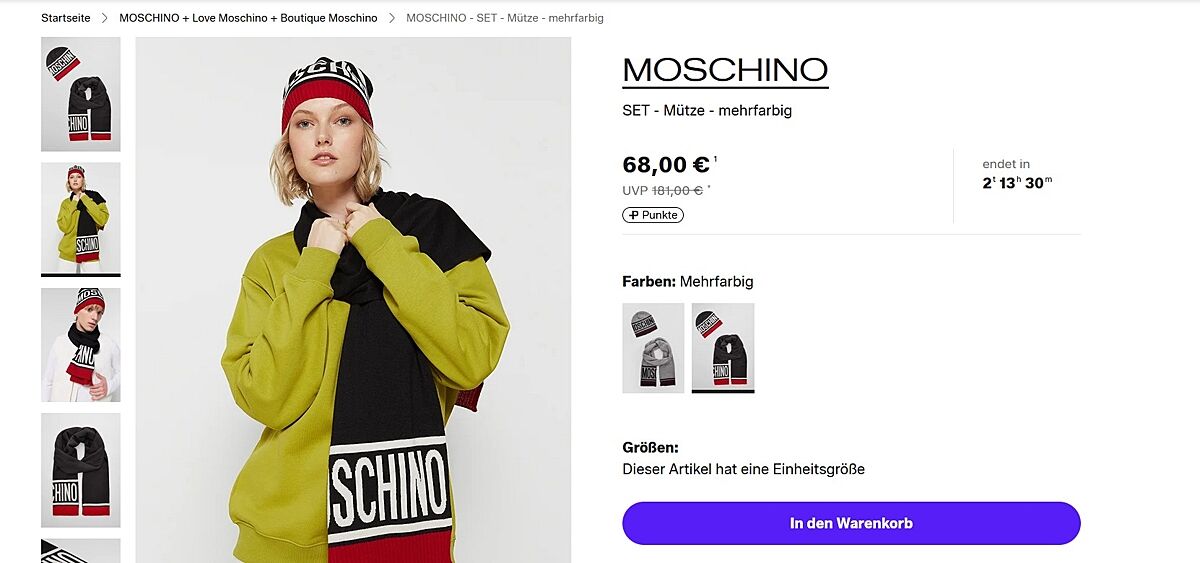Click the current product breadcrumb text

tap(505, 18)
